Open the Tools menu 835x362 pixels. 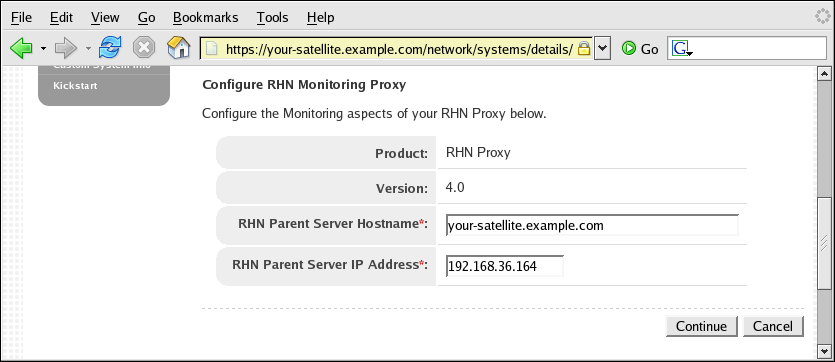click(x=272, y=18)
